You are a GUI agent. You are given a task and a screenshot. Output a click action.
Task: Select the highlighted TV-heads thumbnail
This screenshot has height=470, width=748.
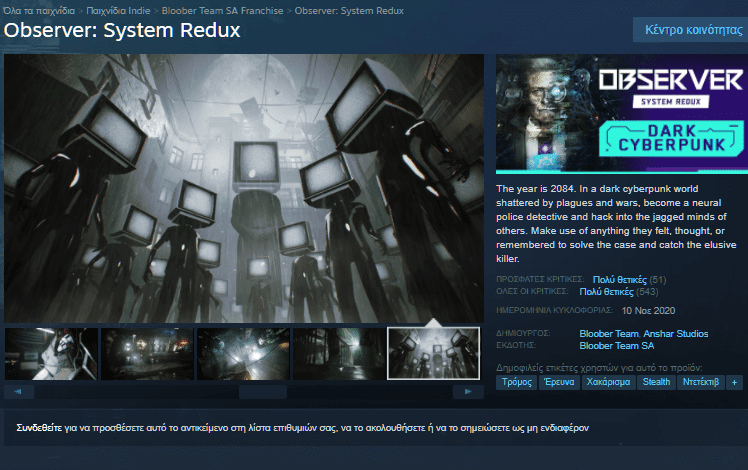coord(433,354)
